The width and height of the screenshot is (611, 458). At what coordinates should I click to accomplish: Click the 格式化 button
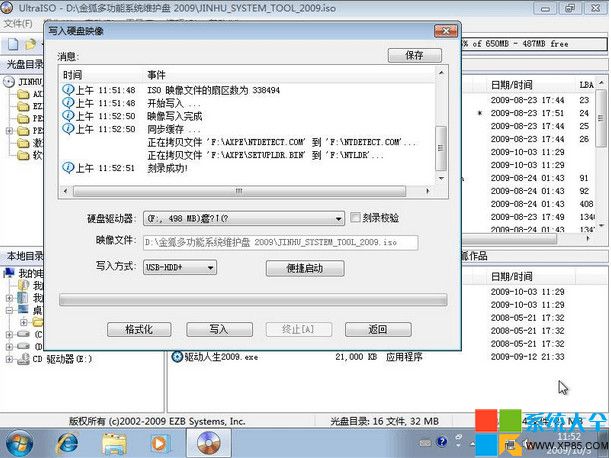coord(139,329)
